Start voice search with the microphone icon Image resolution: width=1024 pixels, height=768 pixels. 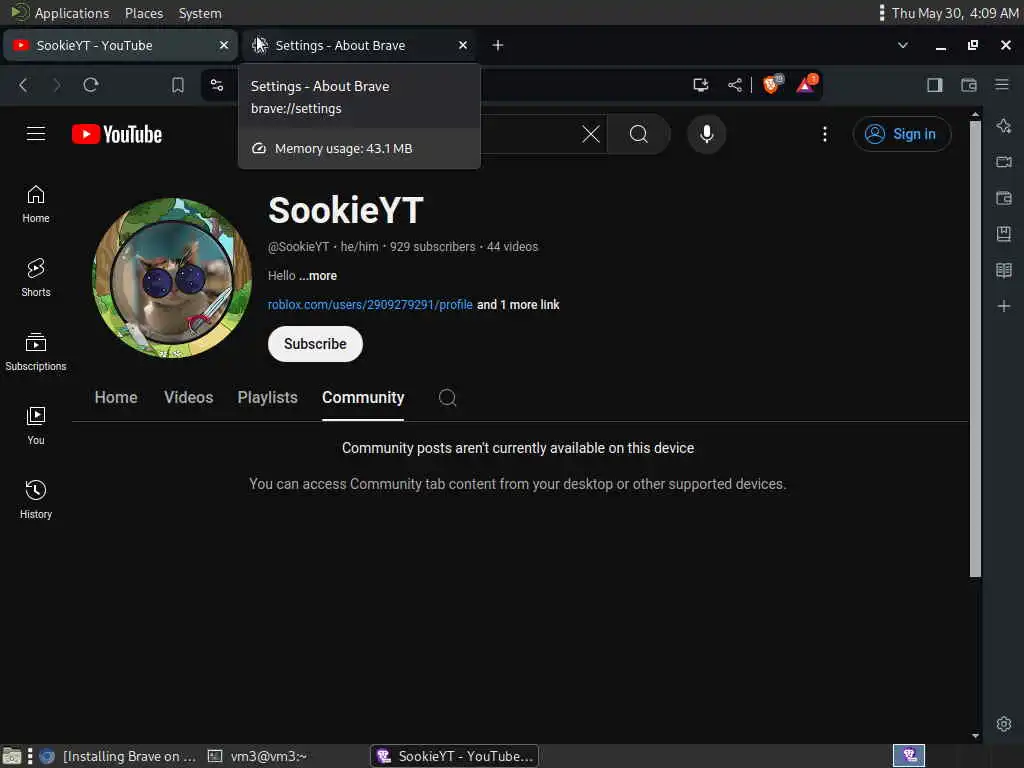click(707, 135)
